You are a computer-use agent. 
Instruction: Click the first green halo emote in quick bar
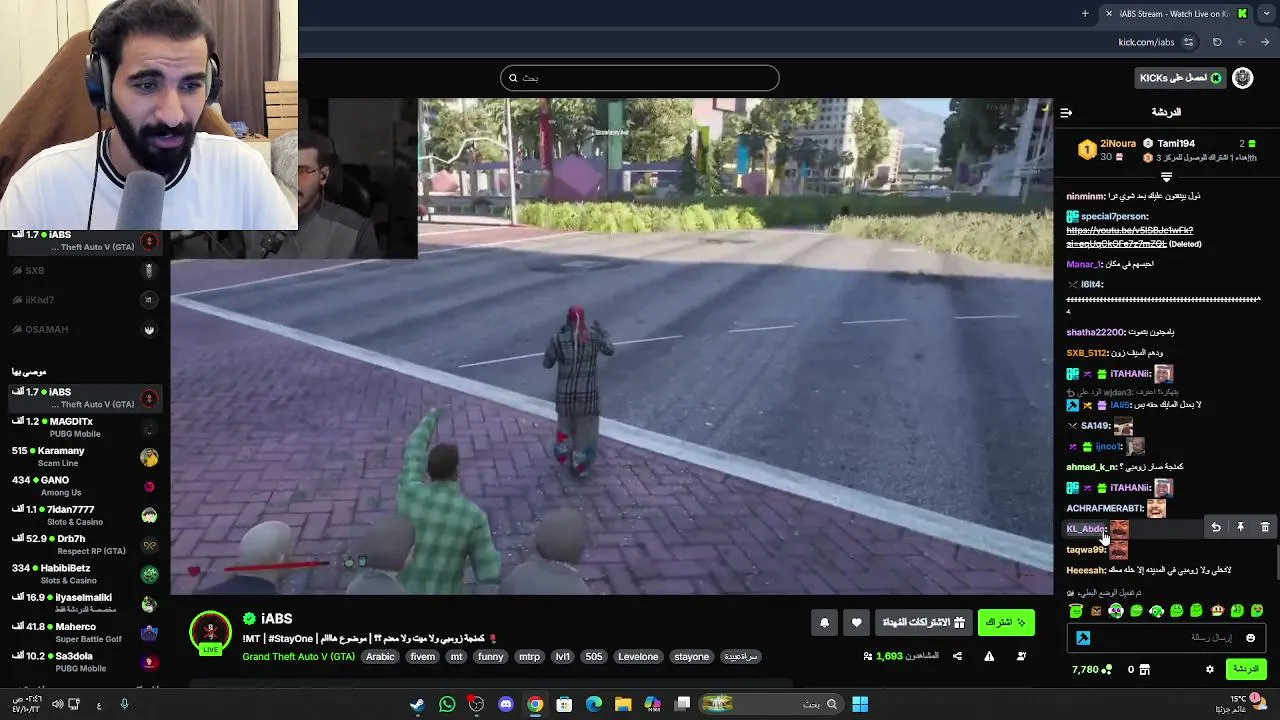(1076, 611)
